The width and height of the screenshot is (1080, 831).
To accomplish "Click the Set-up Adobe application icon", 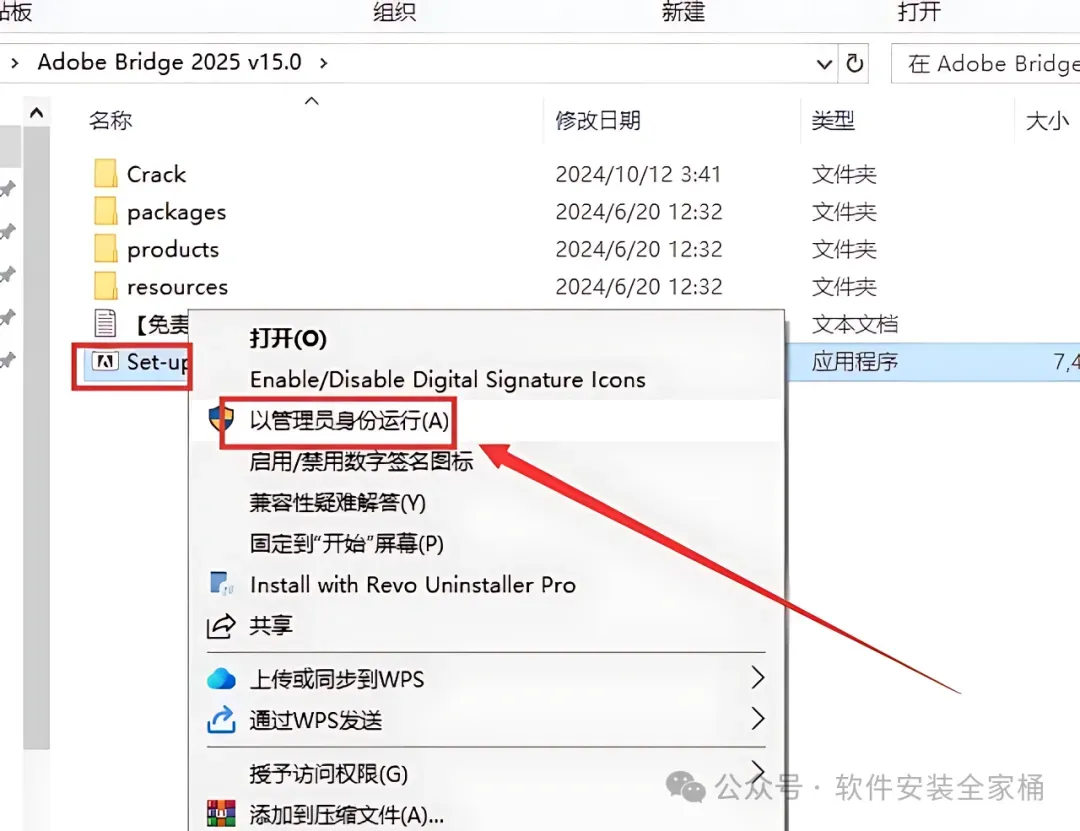I will point(105,361).
